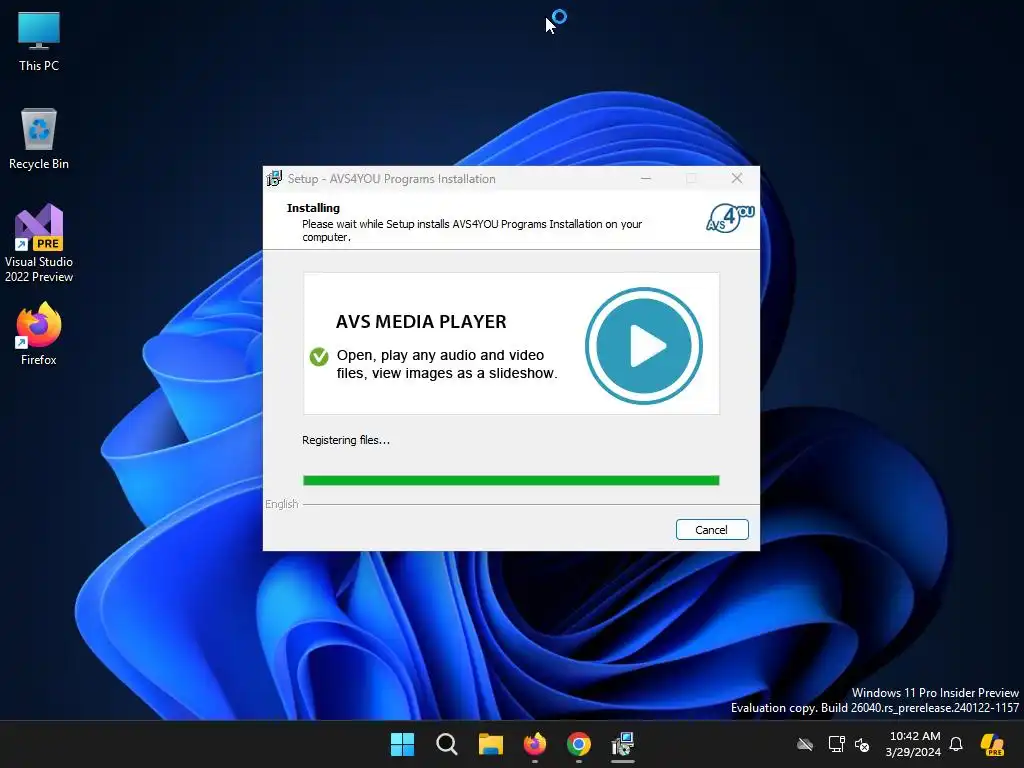Click the "AVS MEDIA PLAYER" heading
The width and height of the screenshot is (1024, 768).
coord(421,321)
